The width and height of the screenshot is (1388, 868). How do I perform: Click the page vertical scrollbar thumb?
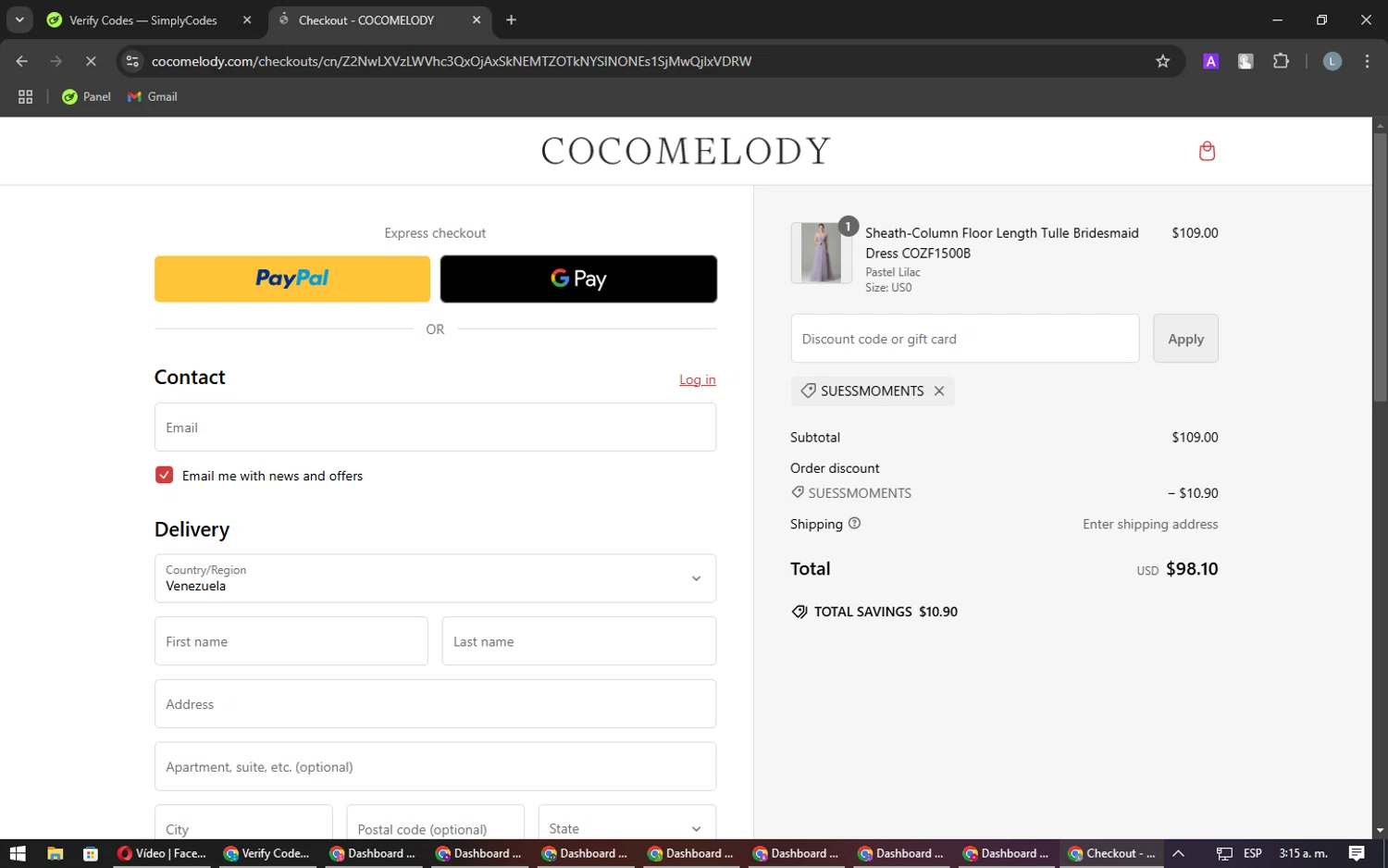click(1380, 267)
